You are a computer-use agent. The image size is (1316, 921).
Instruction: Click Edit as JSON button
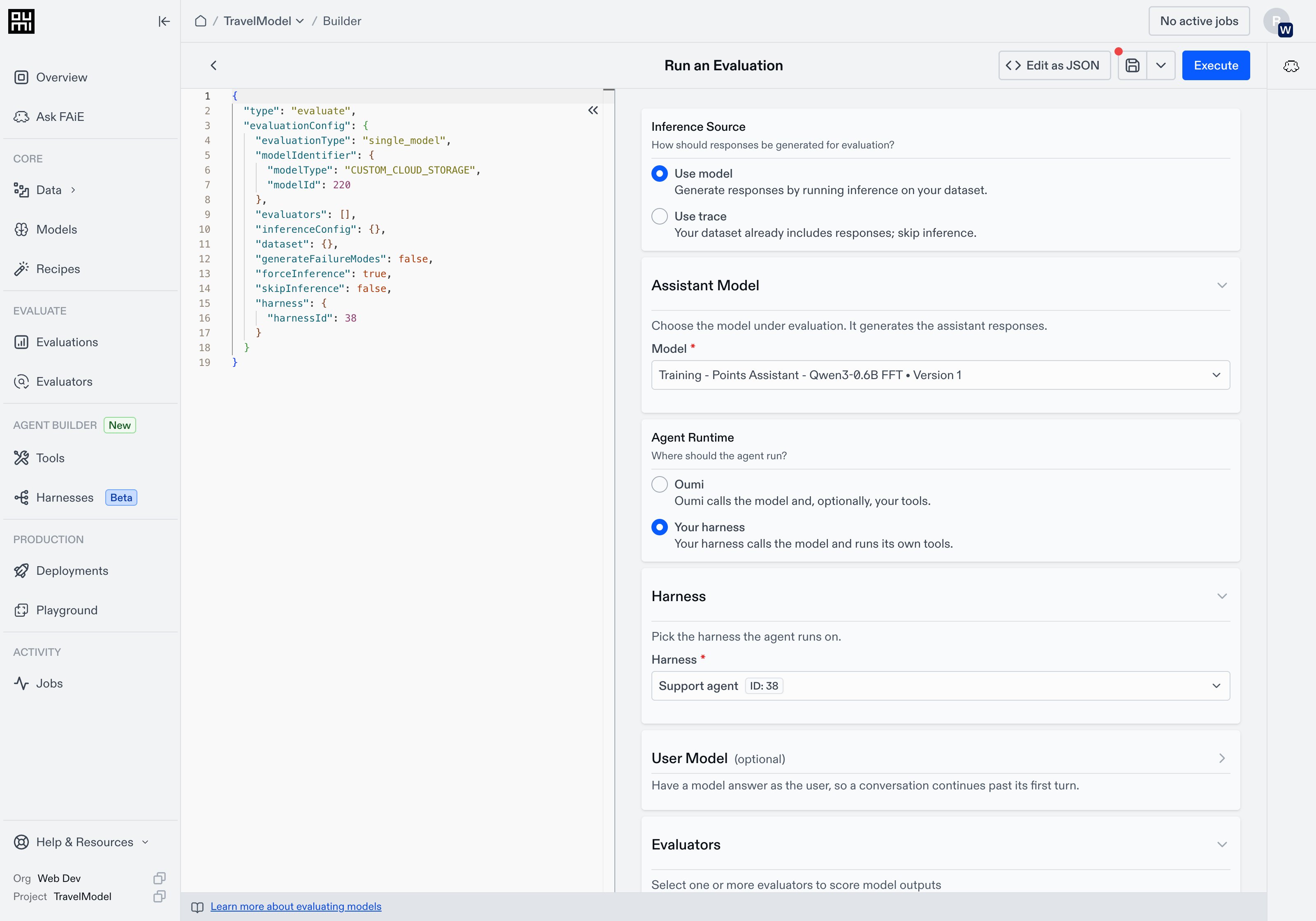(1054, 65)
